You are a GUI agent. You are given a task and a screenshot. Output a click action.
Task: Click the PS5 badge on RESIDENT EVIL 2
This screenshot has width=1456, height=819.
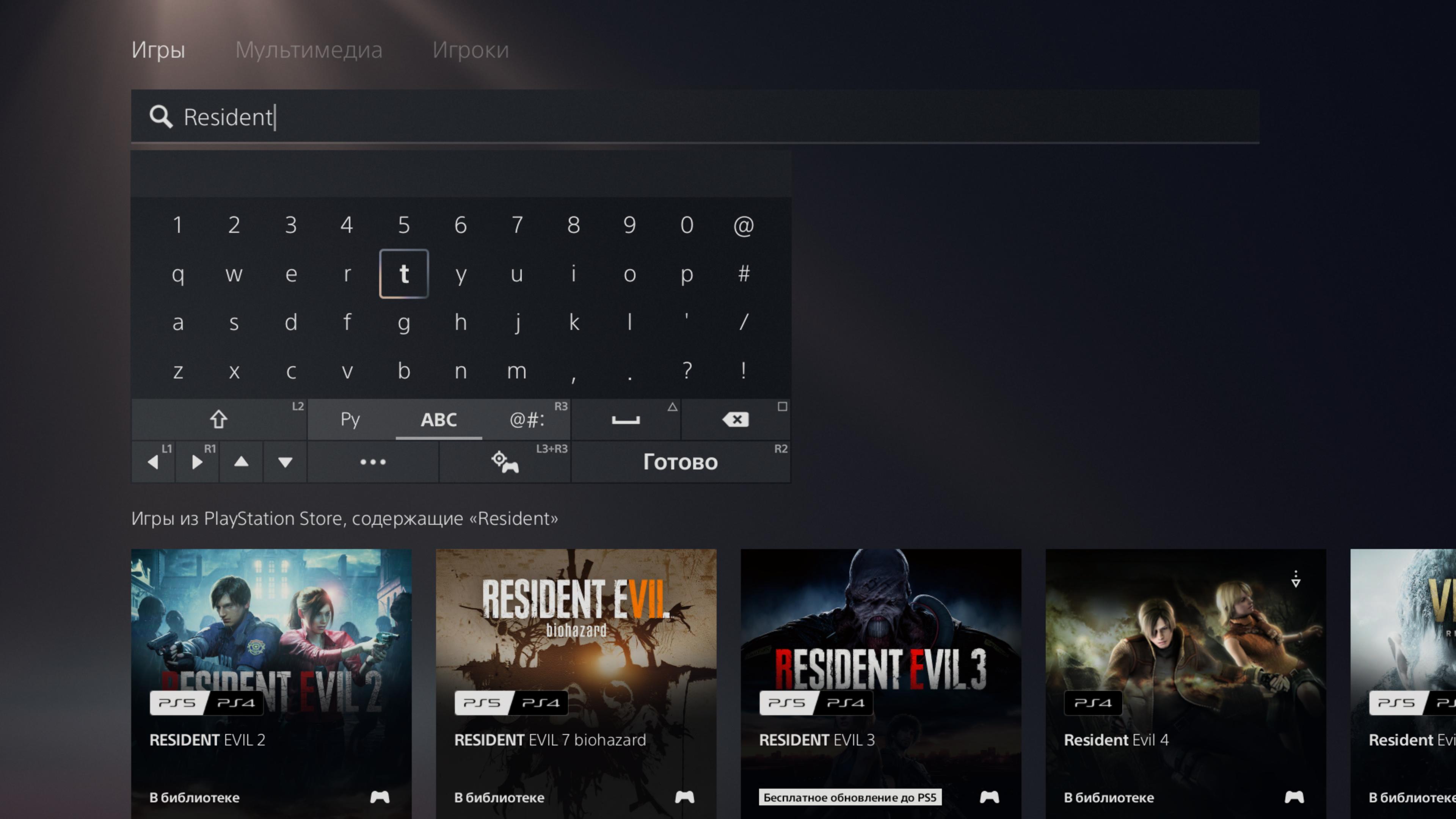tap(177, 703)
